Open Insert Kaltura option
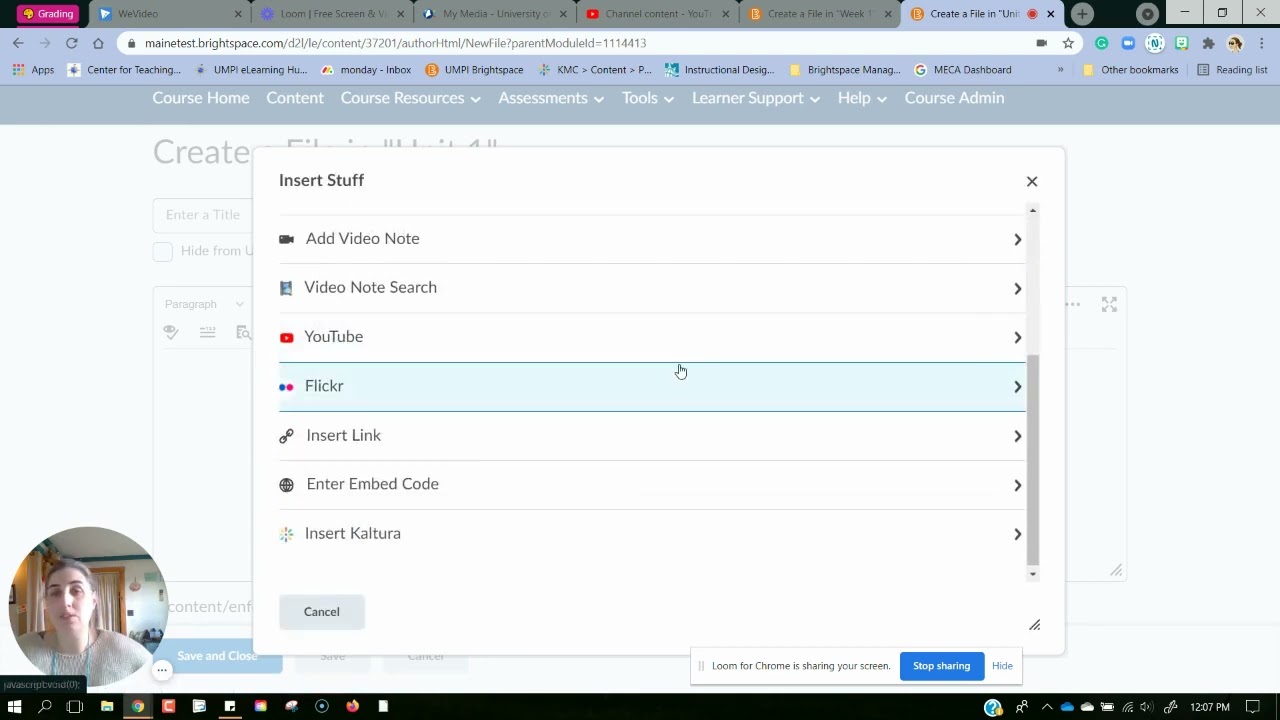Viewport: 1280px width, 720px height. tap(652, 534)
